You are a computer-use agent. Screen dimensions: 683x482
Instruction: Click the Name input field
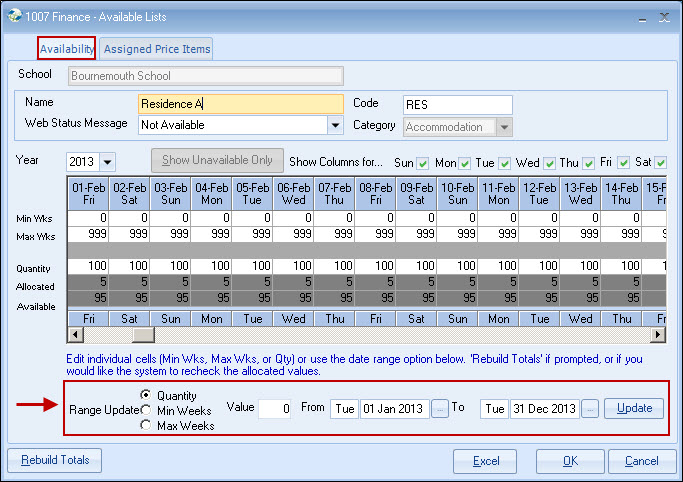(x=241, y=104)
